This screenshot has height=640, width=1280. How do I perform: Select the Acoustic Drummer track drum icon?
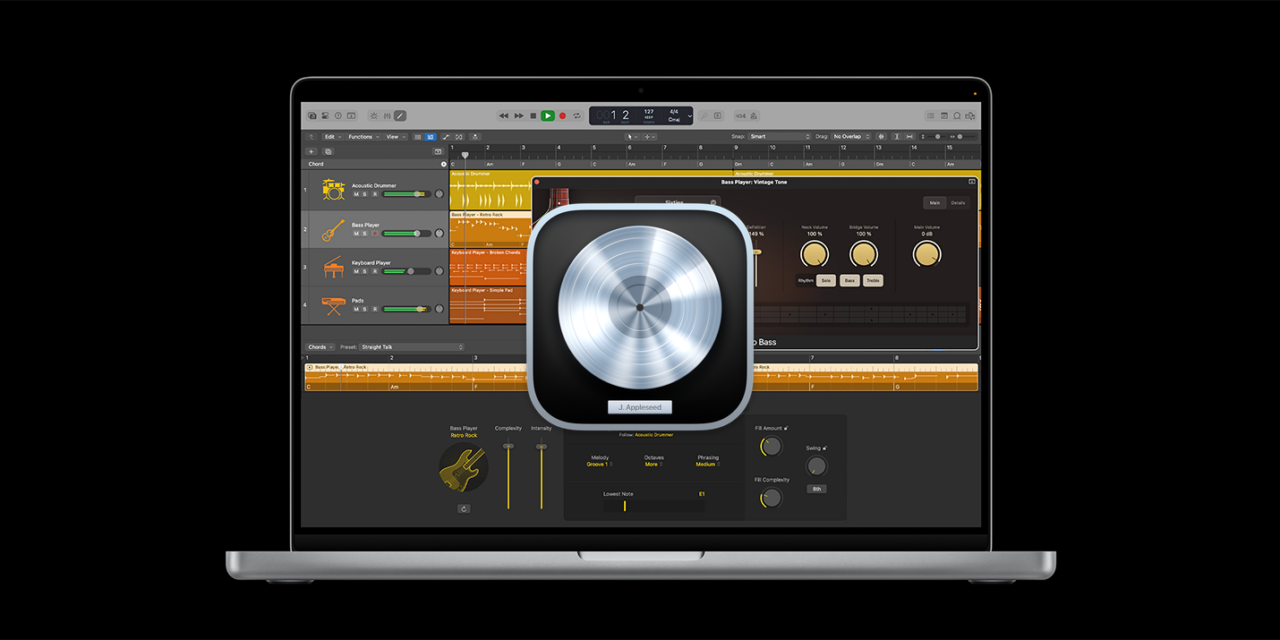[333, 191]
